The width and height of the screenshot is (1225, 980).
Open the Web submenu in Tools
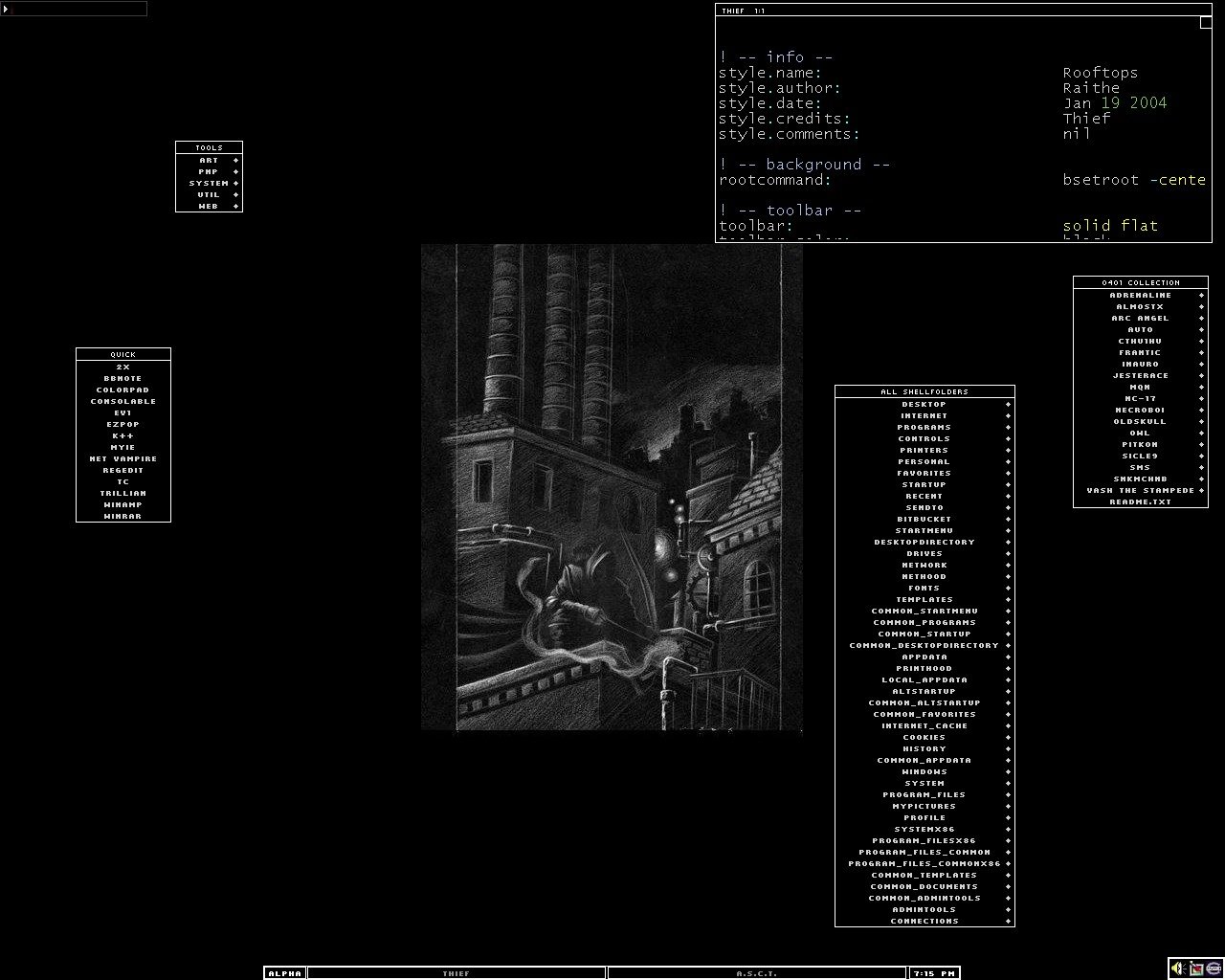click(209, 207)
